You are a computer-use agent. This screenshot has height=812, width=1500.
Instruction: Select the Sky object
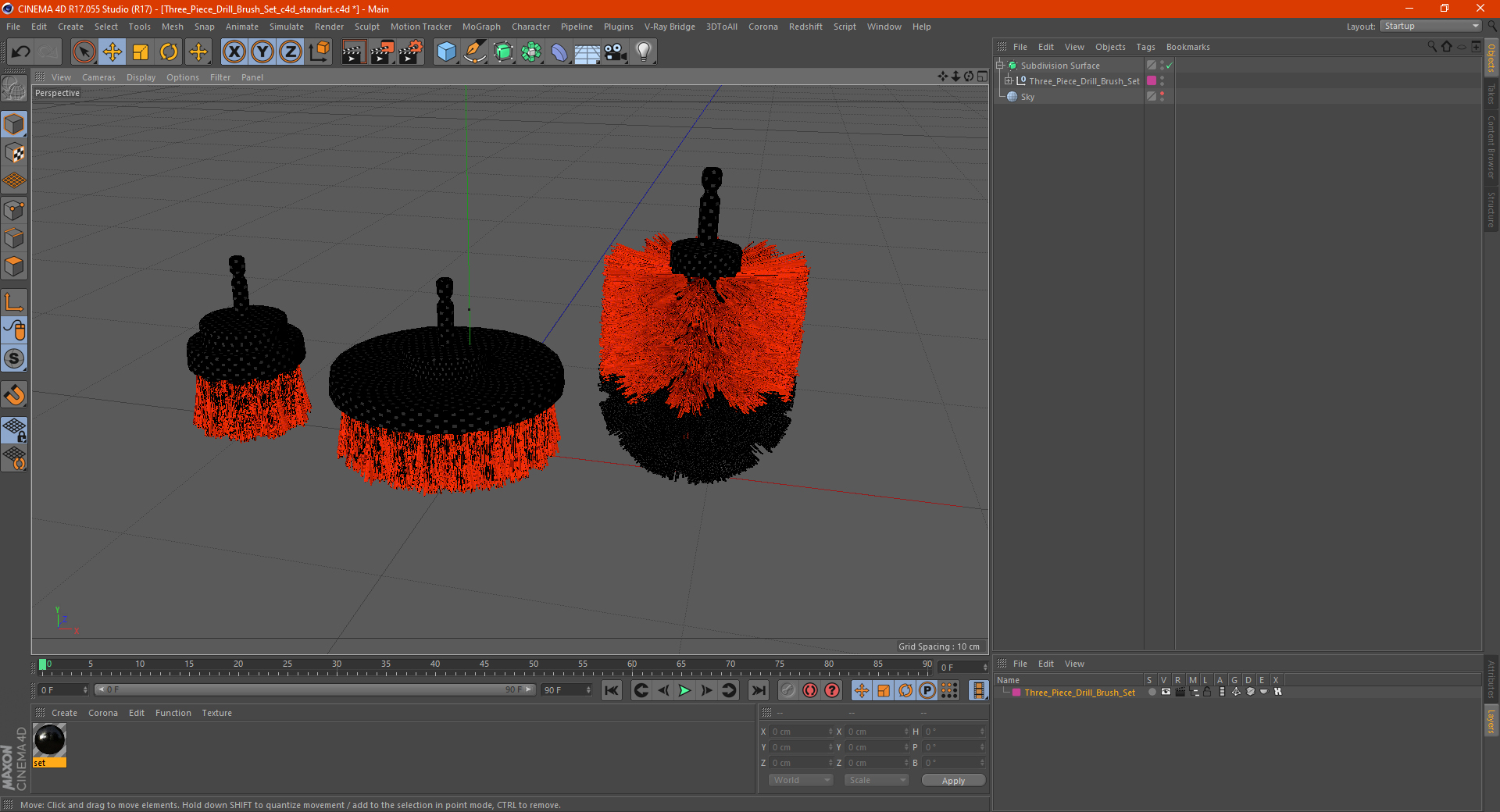(x=1027, y=97)
